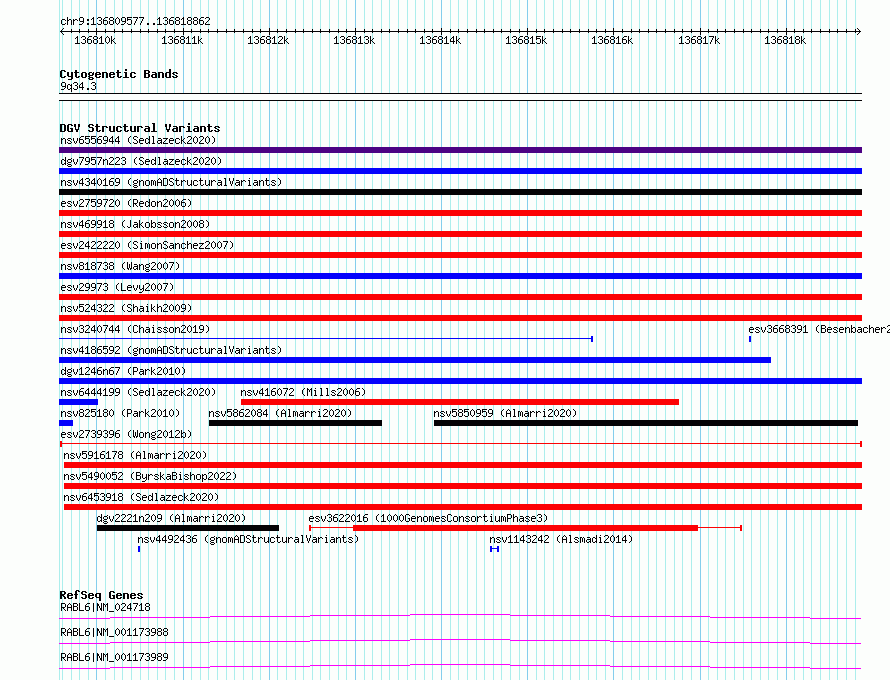Click nsv3240744 (Chaisson2019) label
The width and height of the screenshot is (890, 680).
(135, 329)
